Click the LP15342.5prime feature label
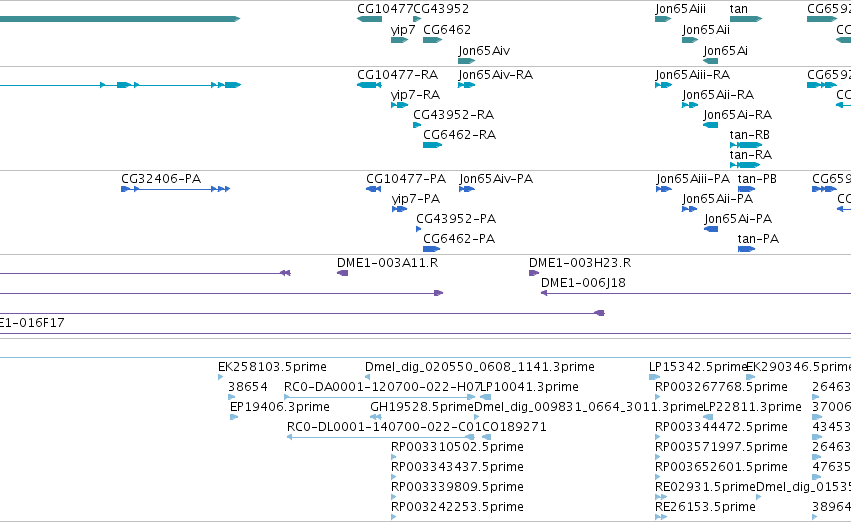 [x=698, y=367]
